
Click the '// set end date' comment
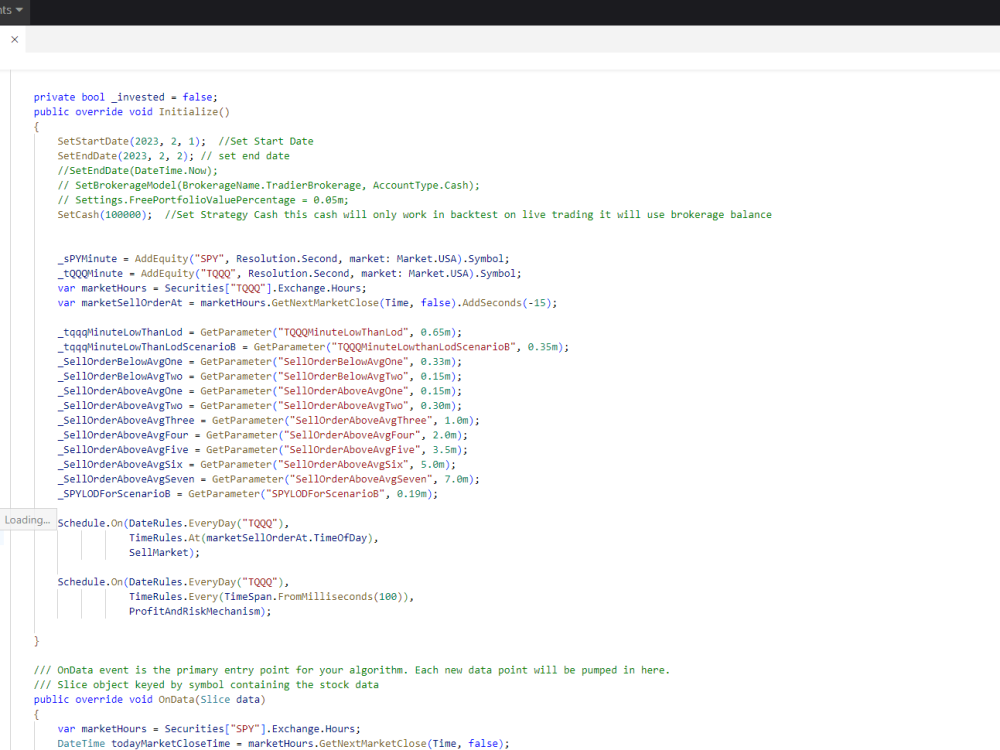245,156
